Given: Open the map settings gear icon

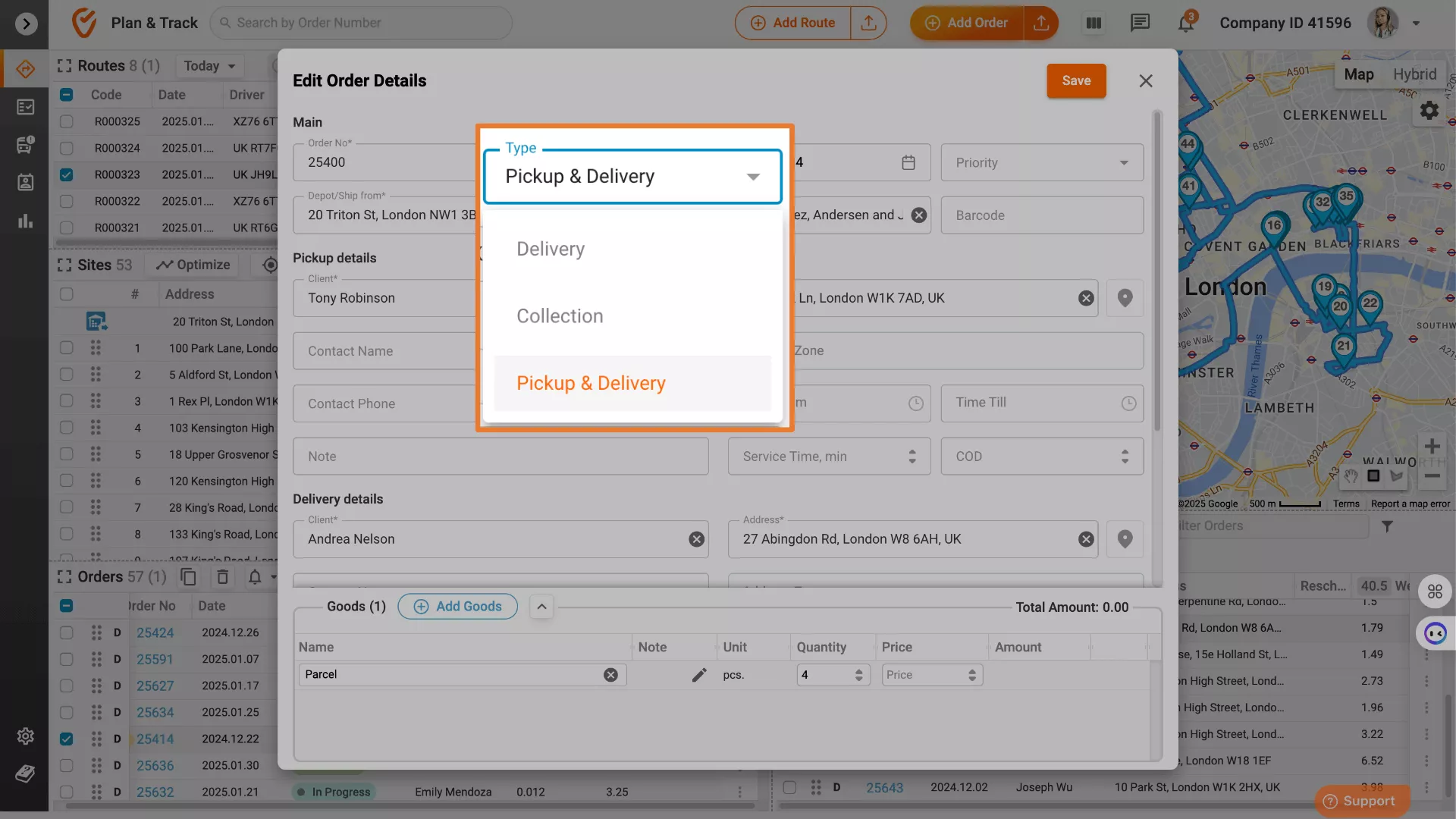Looking at the screenshot, I should [x=1429, y=111].
